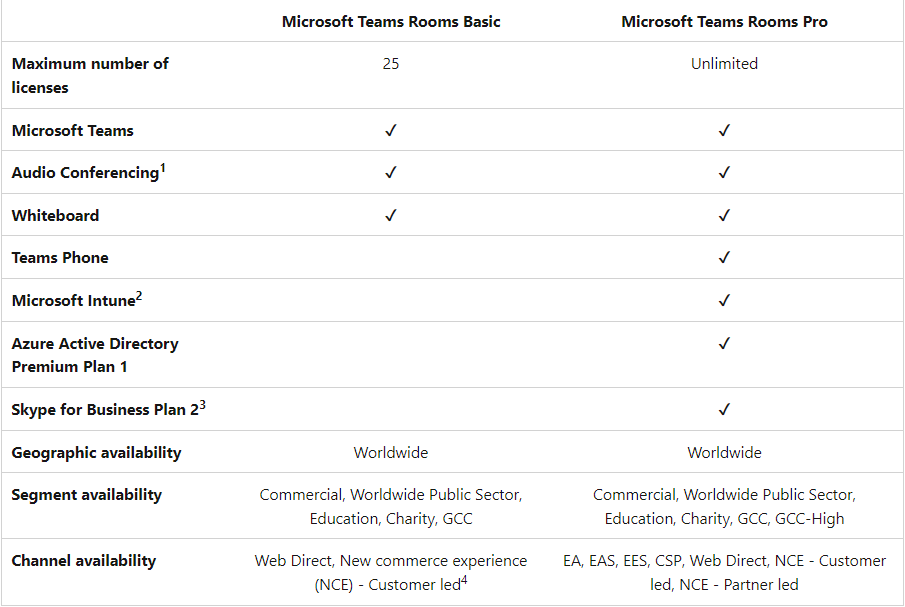This screenshot has width=905, height=607.
Task: Click the Whiteboard checkmark under Basic
Action: [391, 215]
